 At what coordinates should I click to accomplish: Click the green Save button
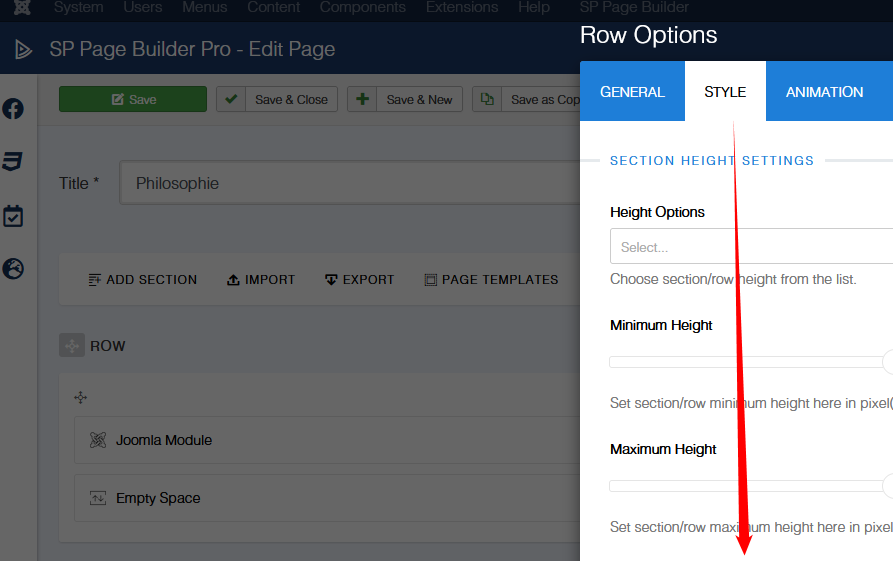point(133,99)
